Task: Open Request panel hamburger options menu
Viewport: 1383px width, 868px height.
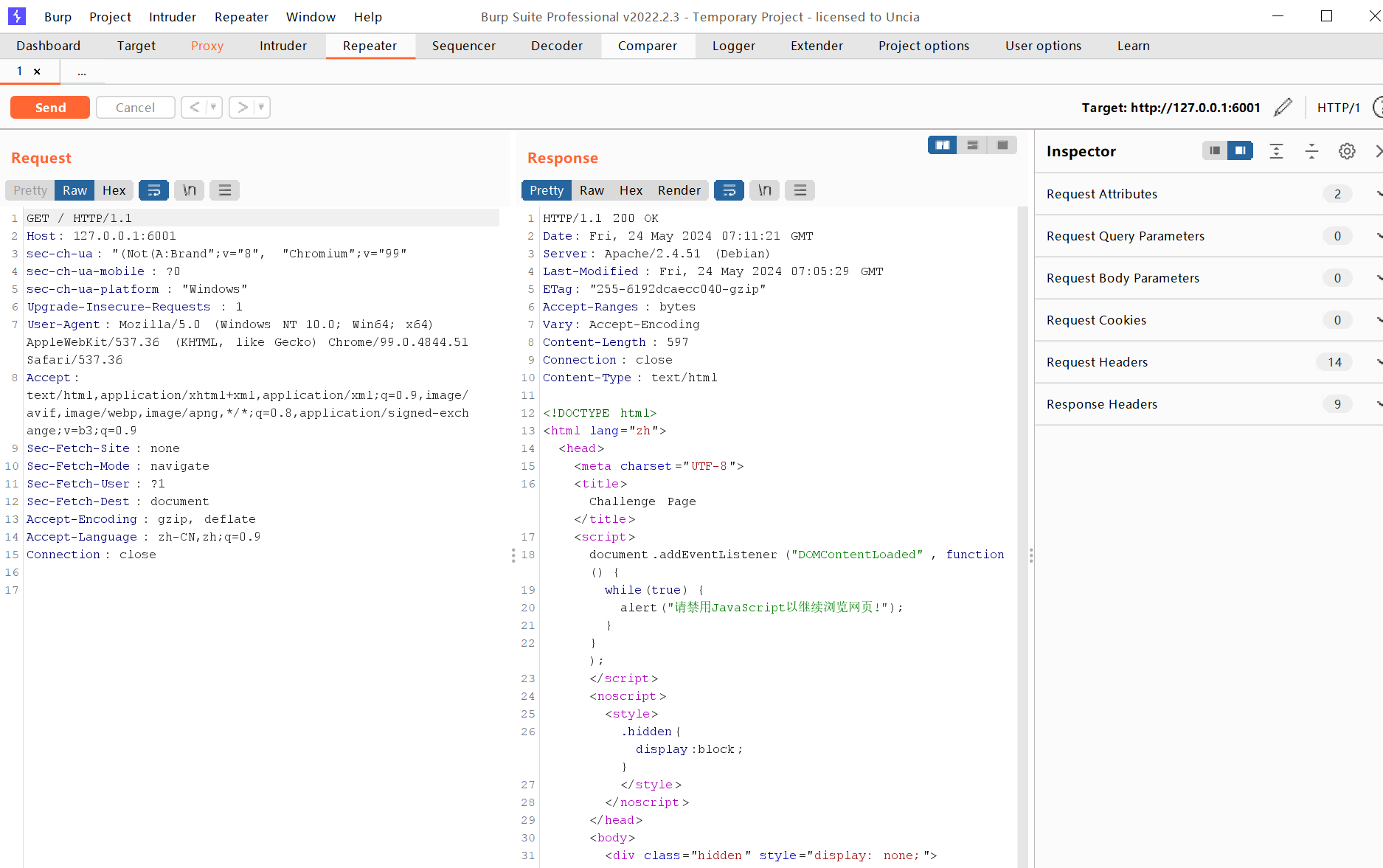Action: click(225, 190)
